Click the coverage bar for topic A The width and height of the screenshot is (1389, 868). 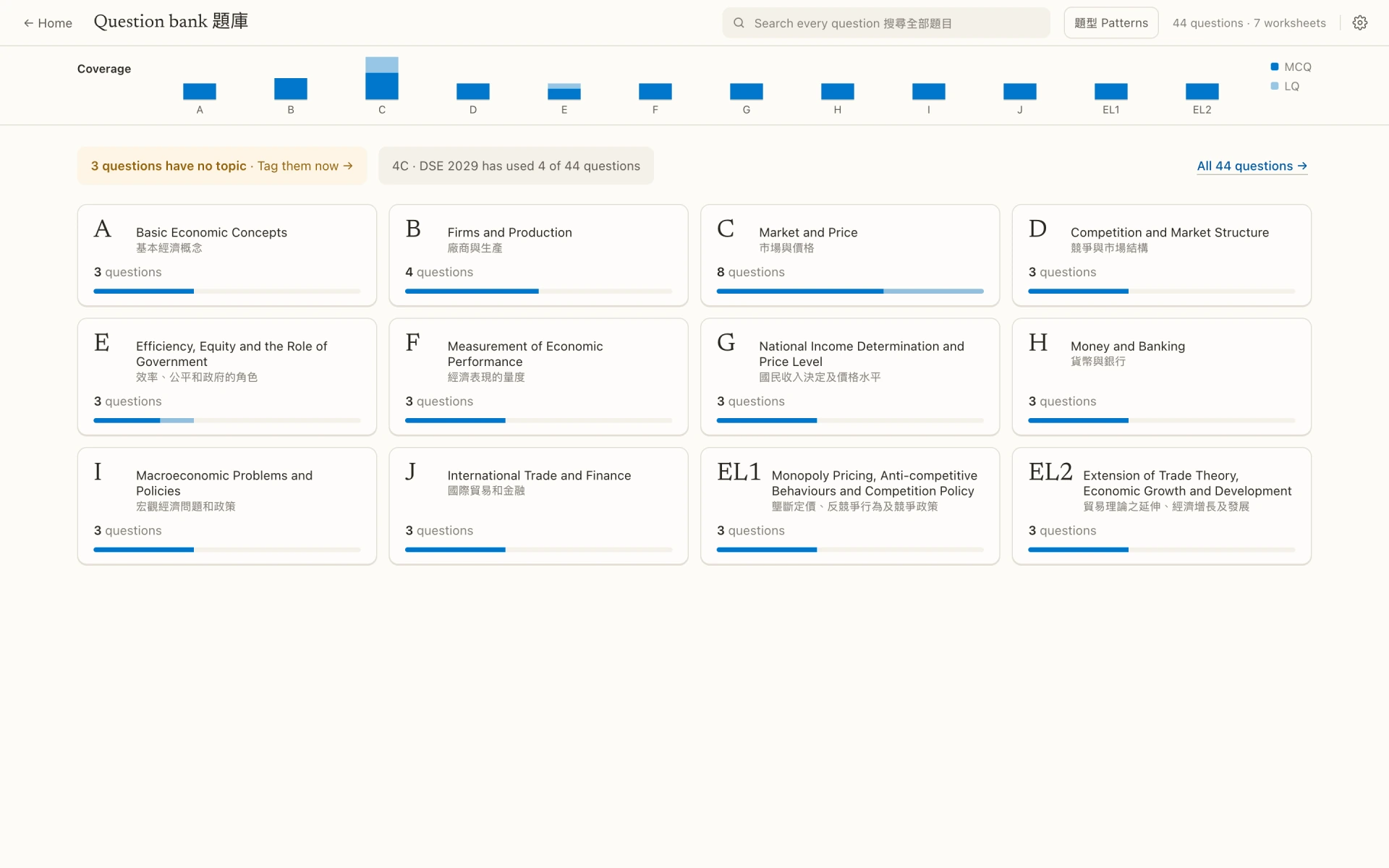click(200, 92)
